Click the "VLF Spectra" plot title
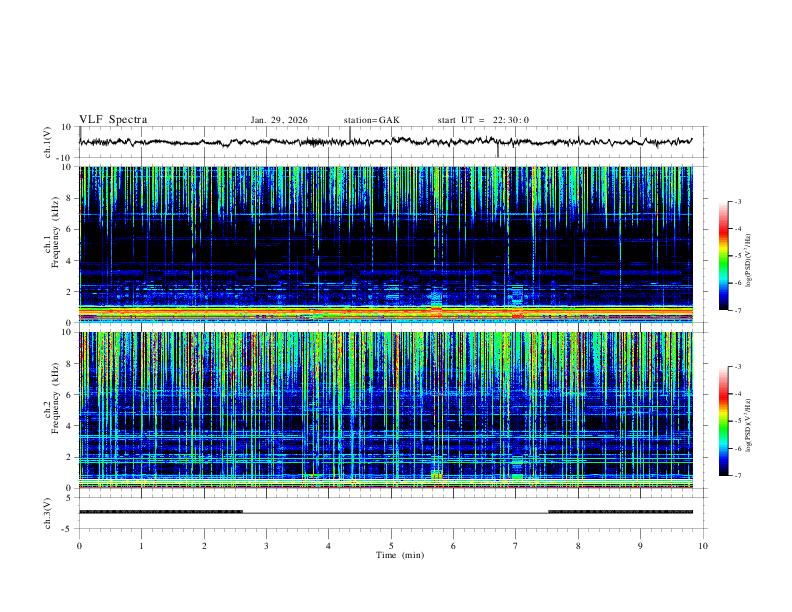The height and width of the screenshot is (612, 792). point(113,120)
